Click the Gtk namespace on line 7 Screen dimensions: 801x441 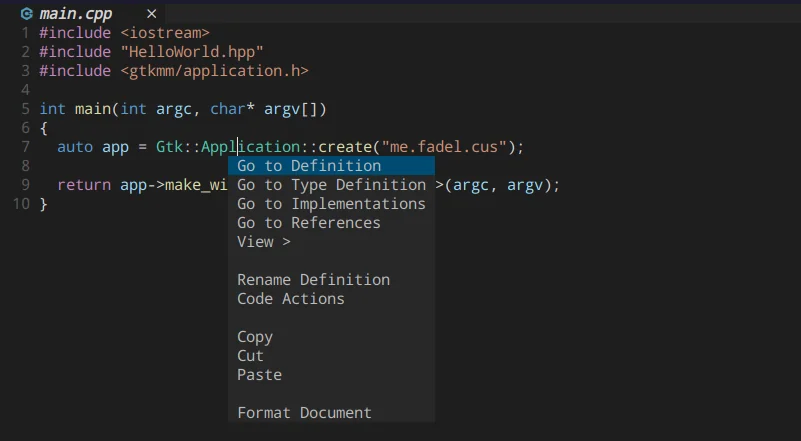(x=170, y=147)
